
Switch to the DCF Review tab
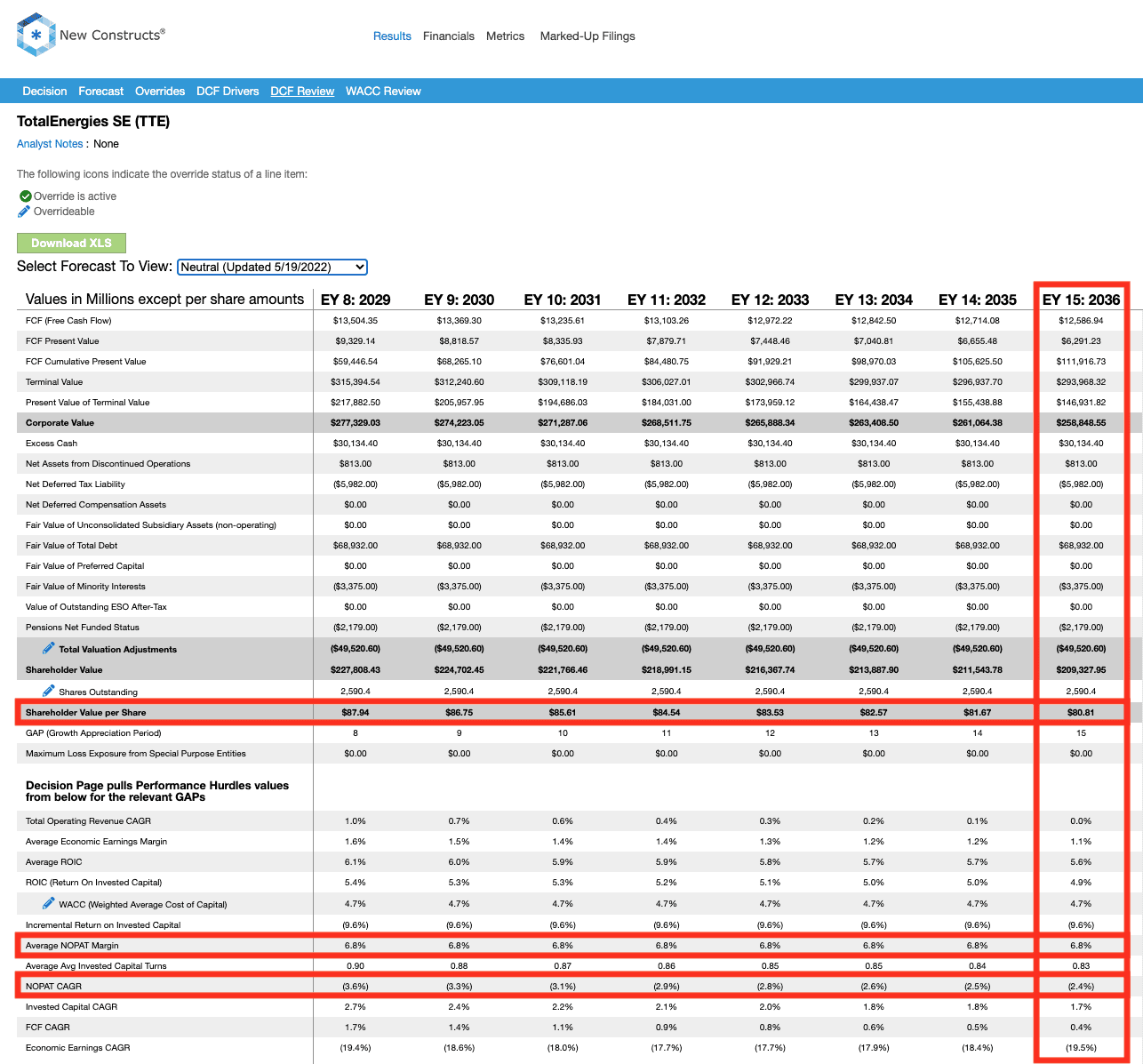pyautogui.click(x=302, y=92)
